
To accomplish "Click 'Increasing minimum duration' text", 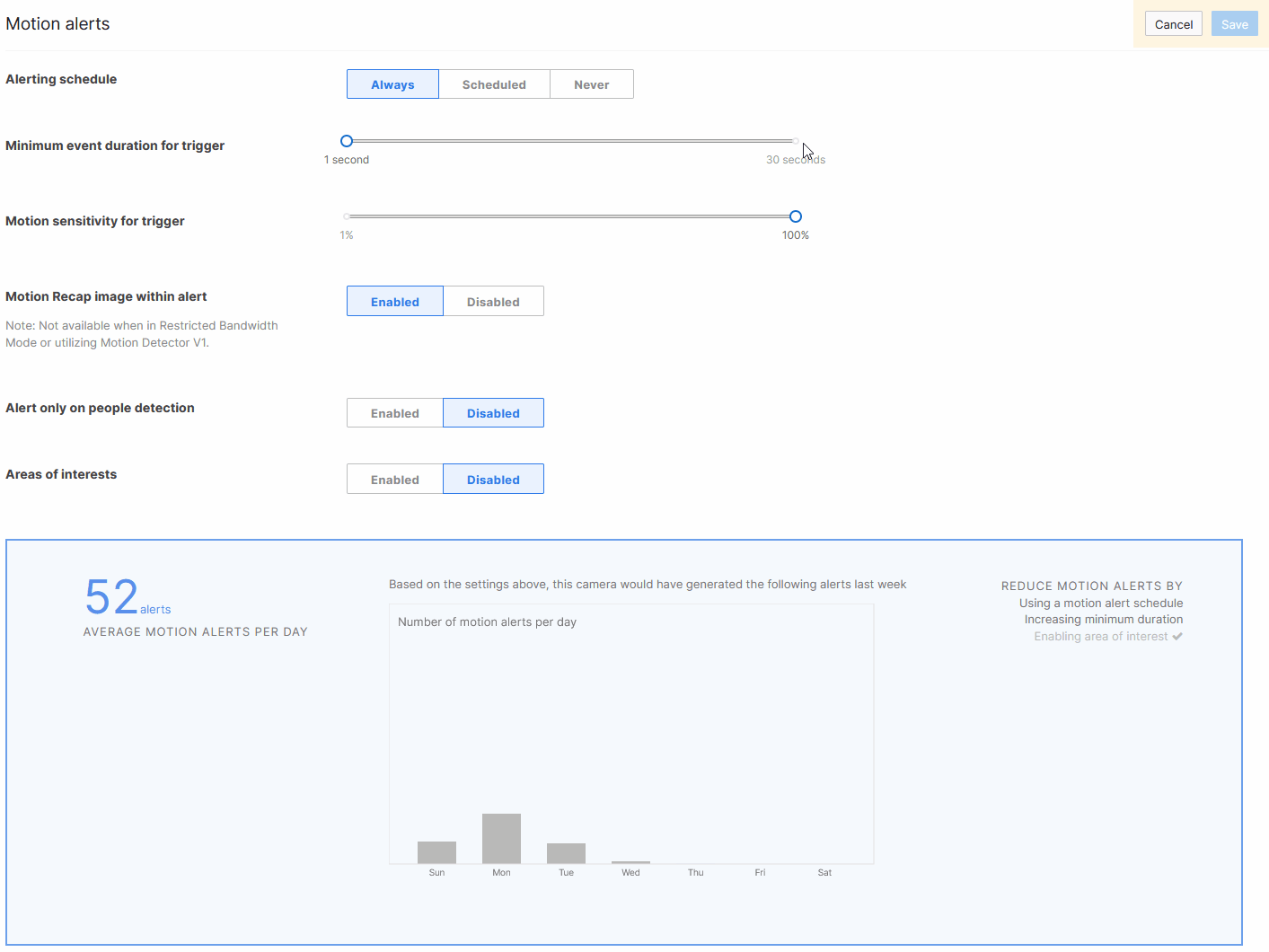I will [1104, 620].
